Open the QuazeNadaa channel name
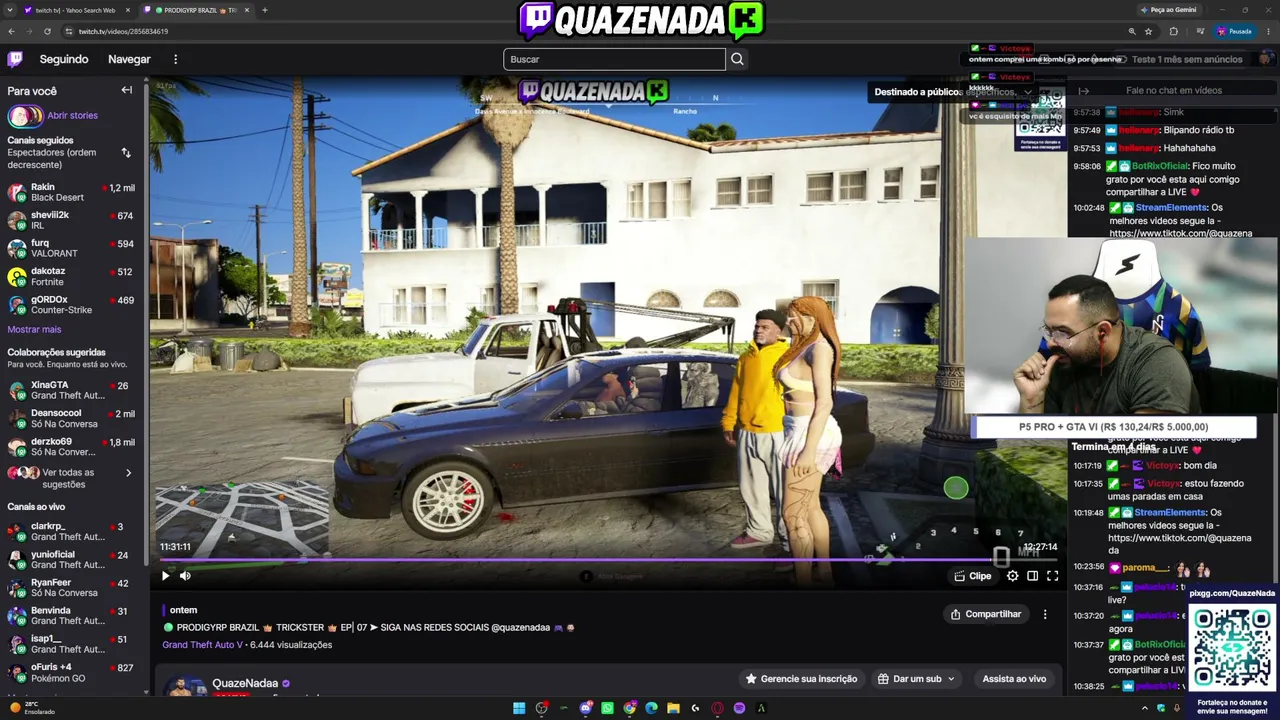 pyautogui.click(x=245, y=683)
